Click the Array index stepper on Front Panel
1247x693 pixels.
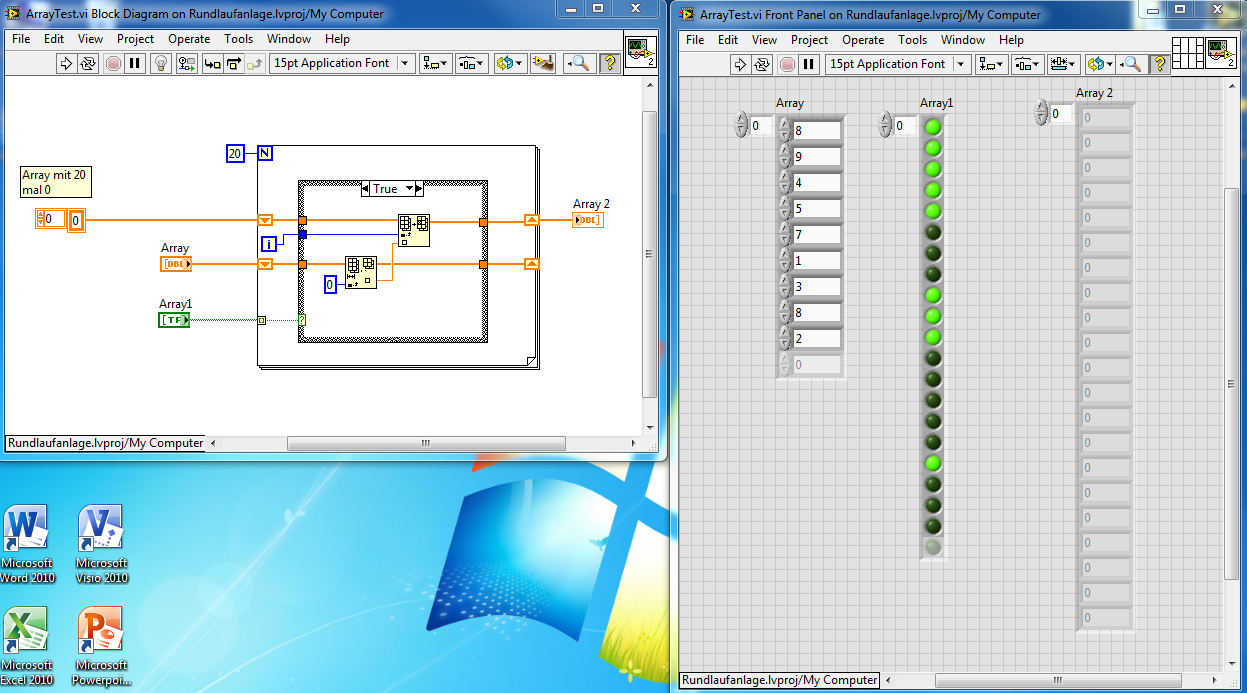pos(741,126)
